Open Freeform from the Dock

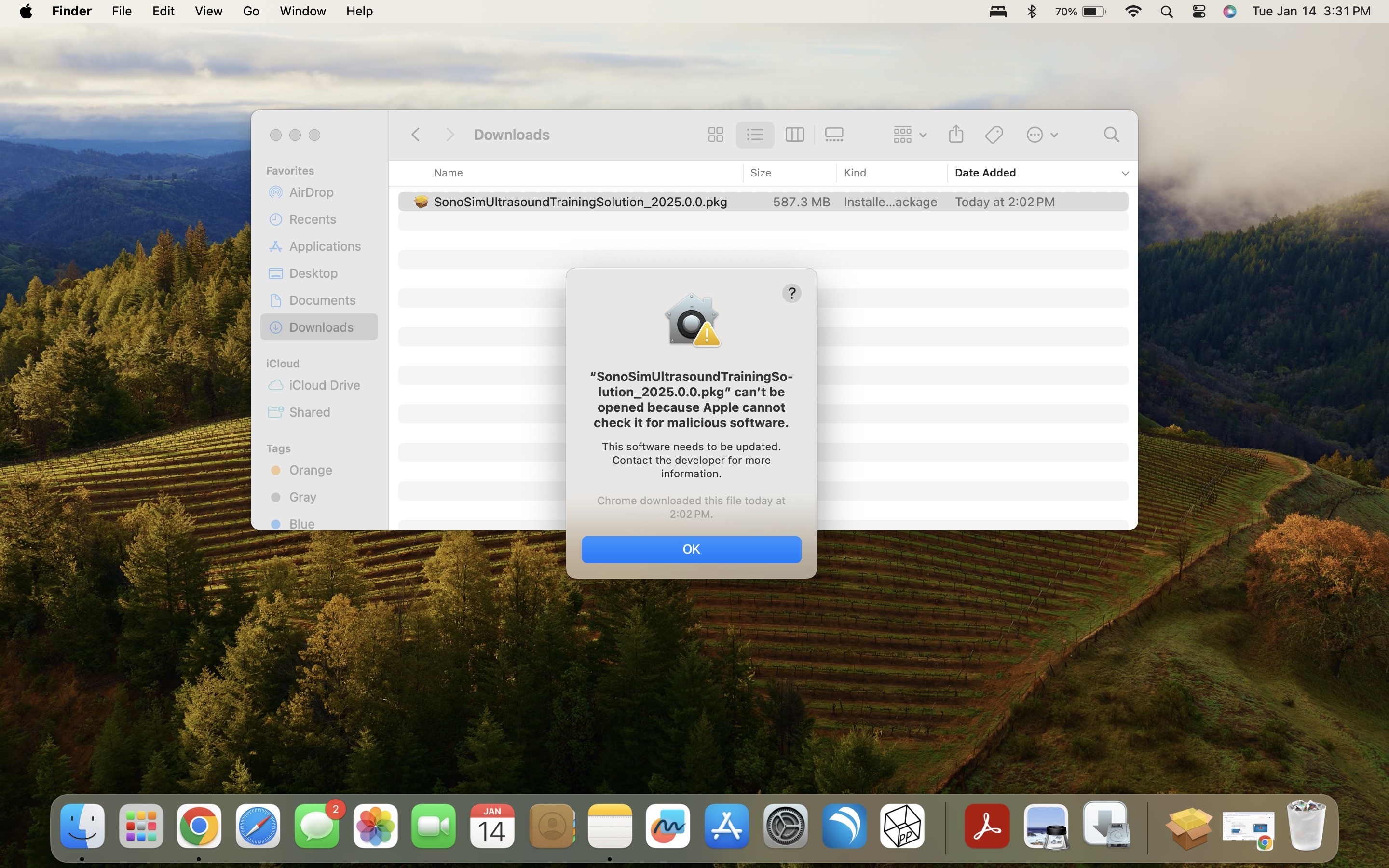668,827
